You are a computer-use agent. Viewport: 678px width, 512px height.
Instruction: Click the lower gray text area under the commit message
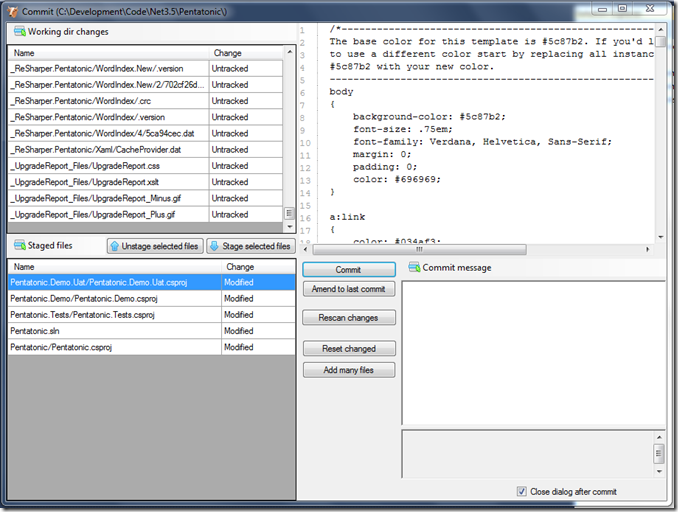coord(528,454)
